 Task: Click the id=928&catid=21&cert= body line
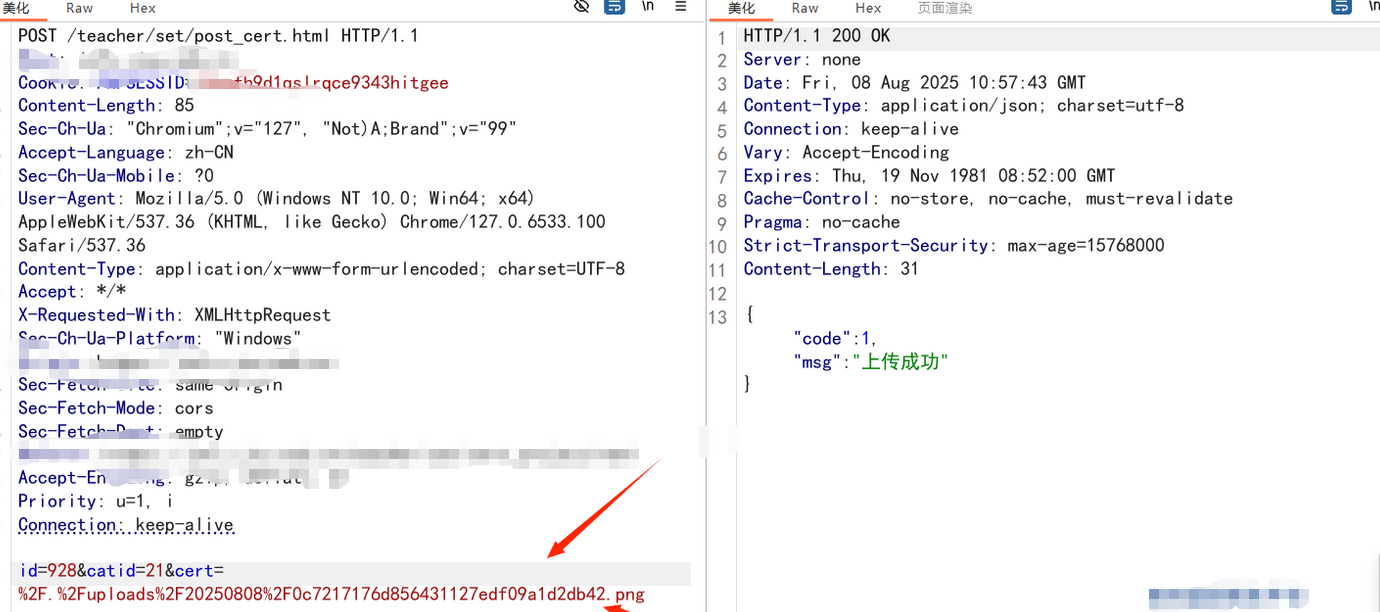(122, 571)
